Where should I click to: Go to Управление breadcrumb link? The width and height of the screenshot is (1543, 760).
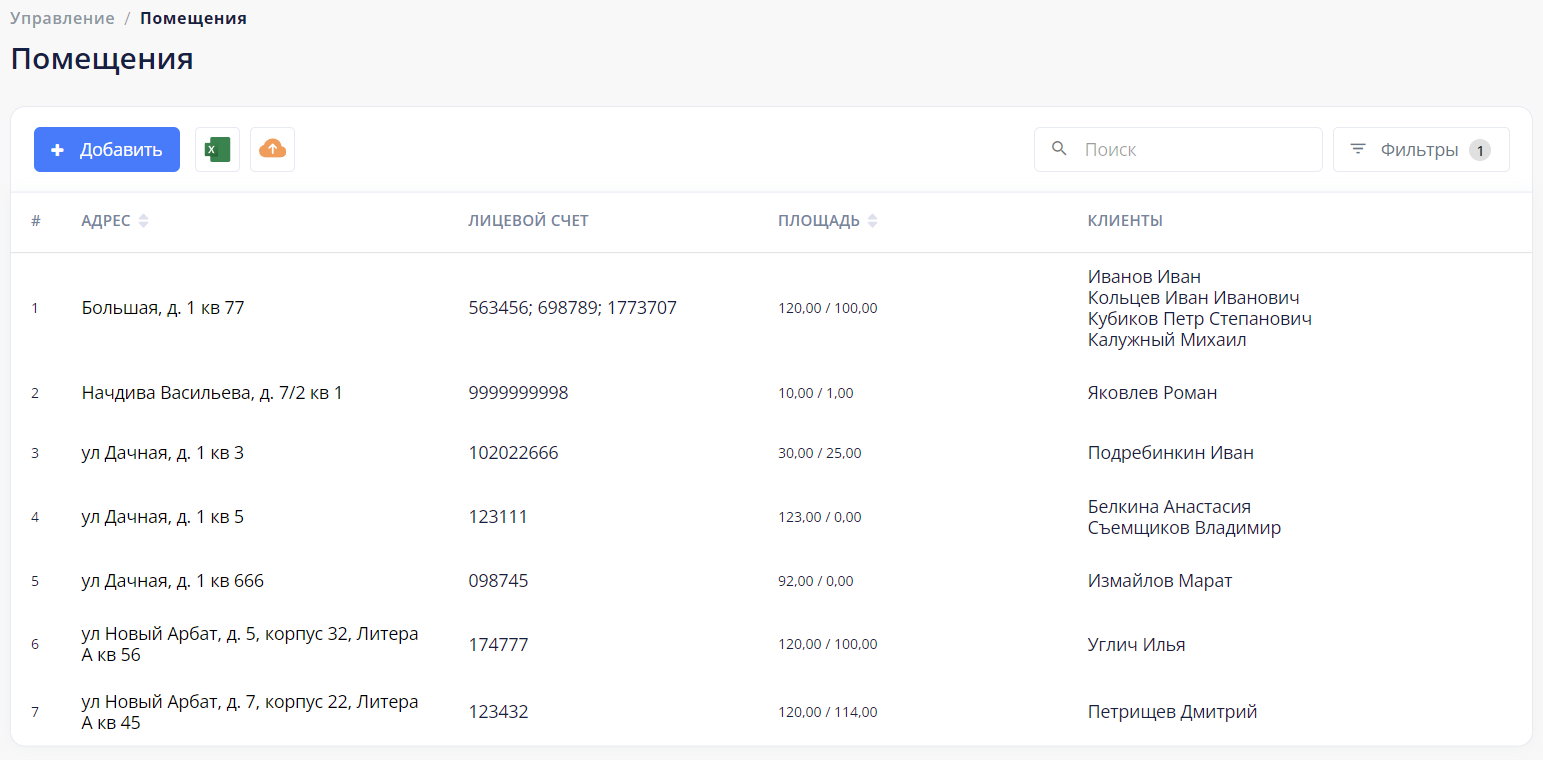tap(62, 18)
